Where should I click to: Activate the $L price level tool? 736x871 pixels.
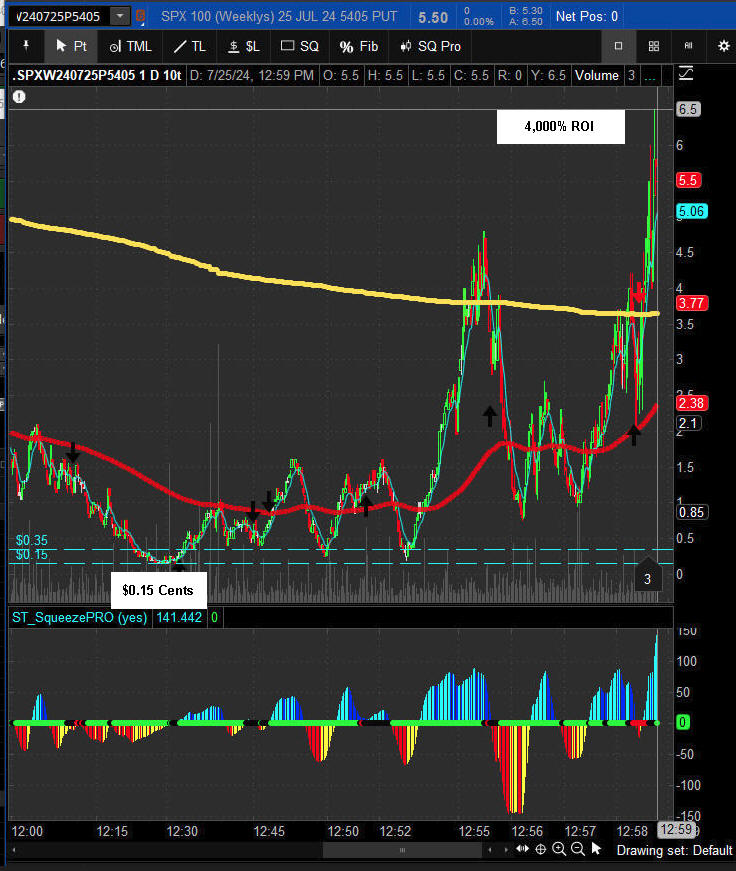coord(245,46)
